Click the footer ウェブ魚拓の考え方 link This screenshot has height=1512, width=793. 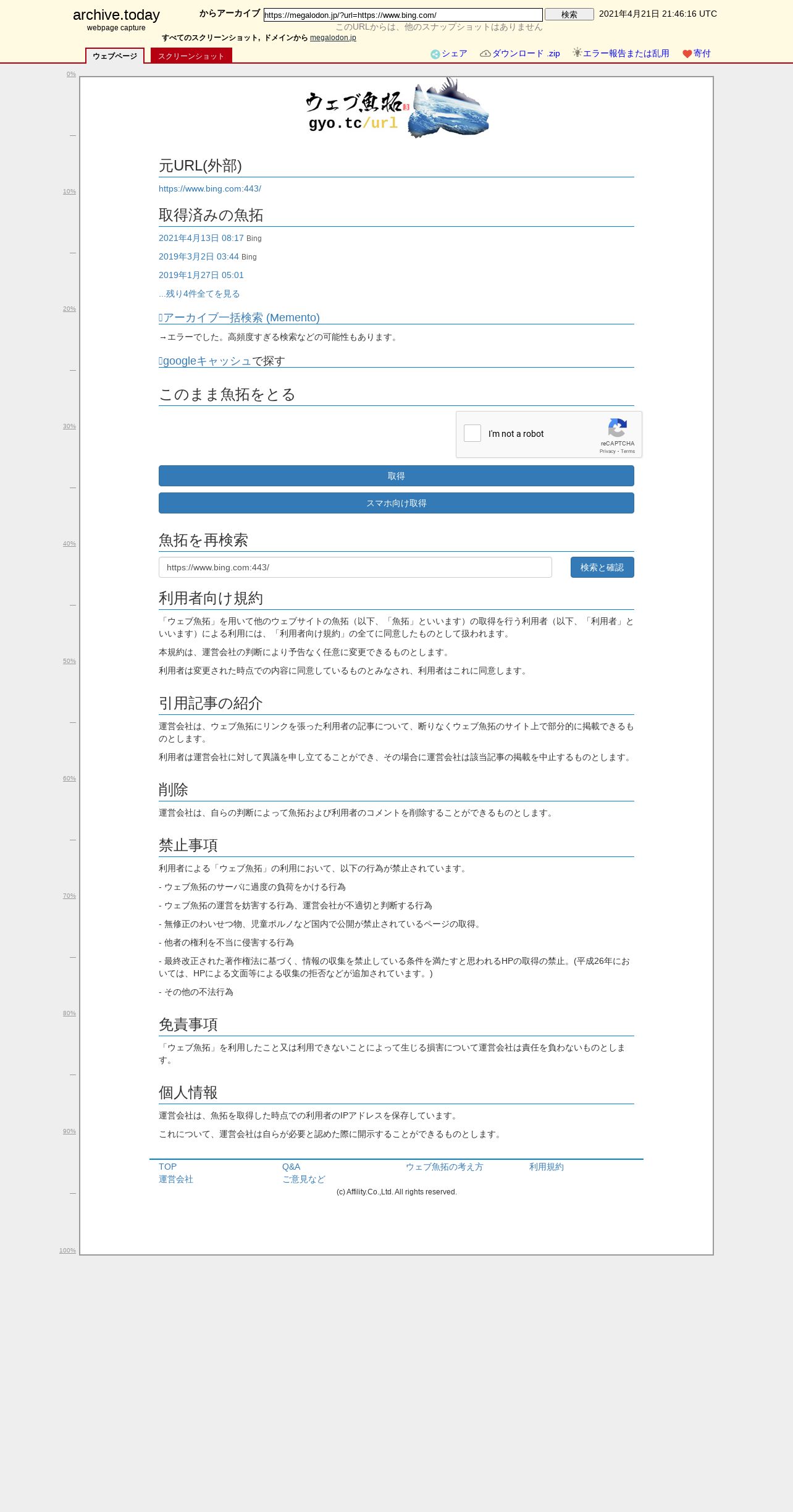click(445, 1167)
